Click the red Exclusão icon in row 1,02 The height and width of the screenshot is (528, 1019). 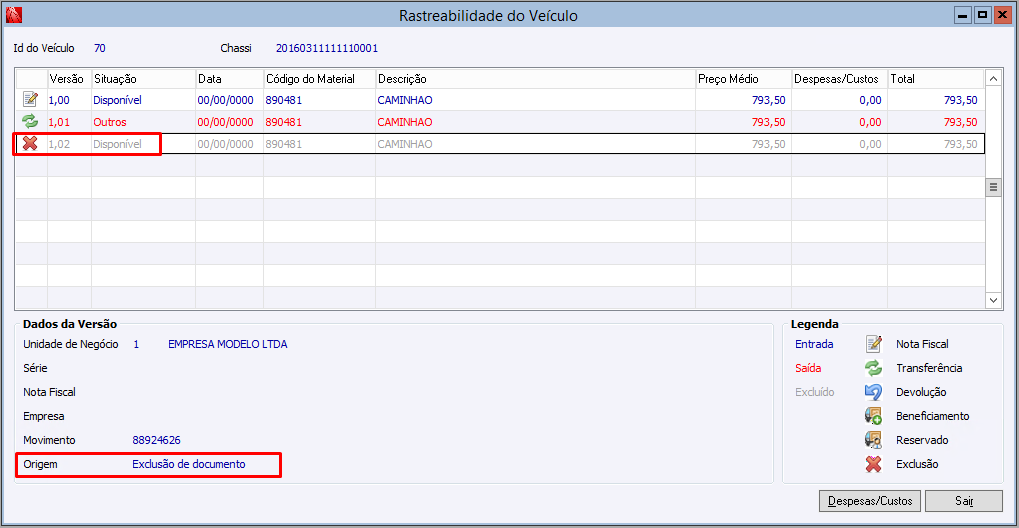[30, 144]
